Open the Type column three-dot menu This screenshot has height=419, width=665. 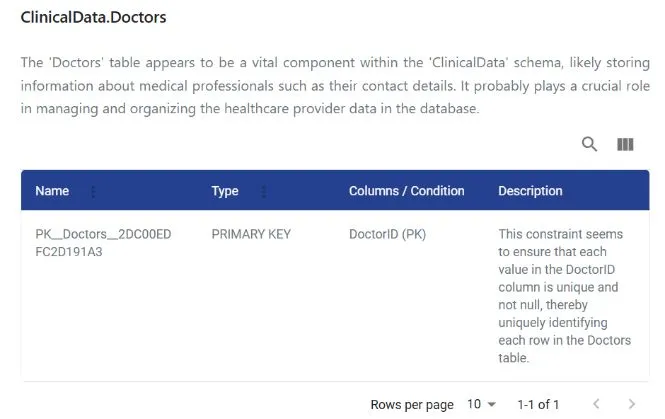(x=264, y=192)
